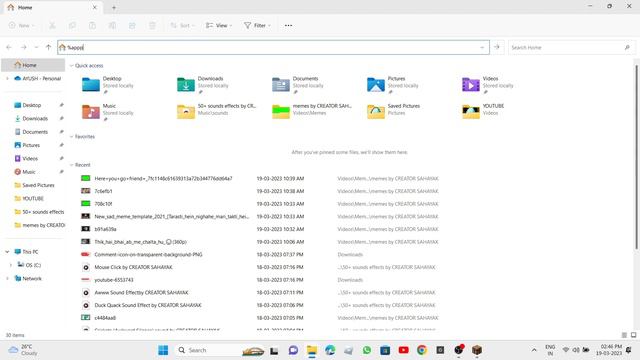Switch to details view layout icon
Screen dimensions: 640x360
(624, 335)
